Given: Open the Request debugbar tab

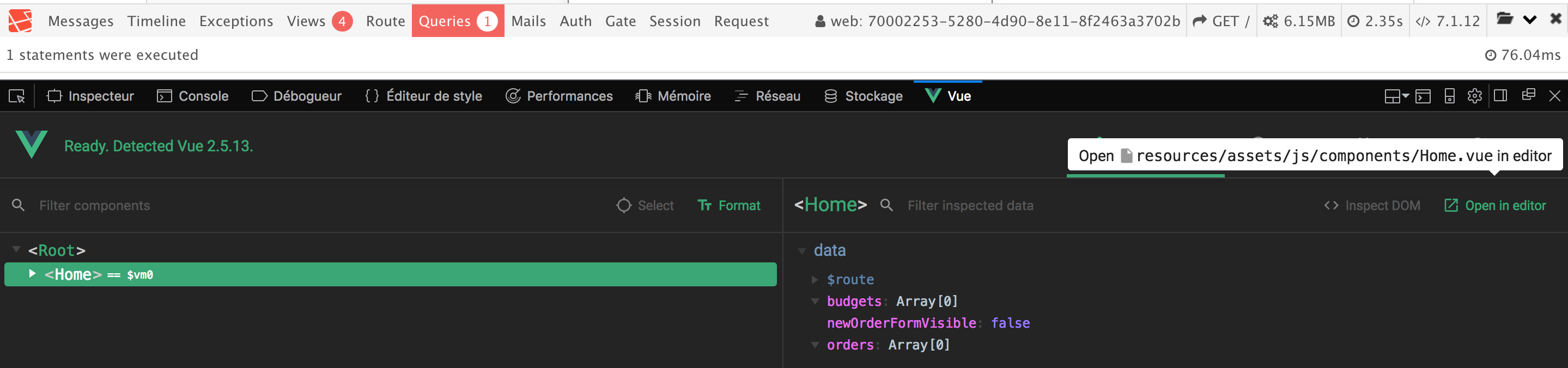Looking at the screenshot, I should point(741,21).
